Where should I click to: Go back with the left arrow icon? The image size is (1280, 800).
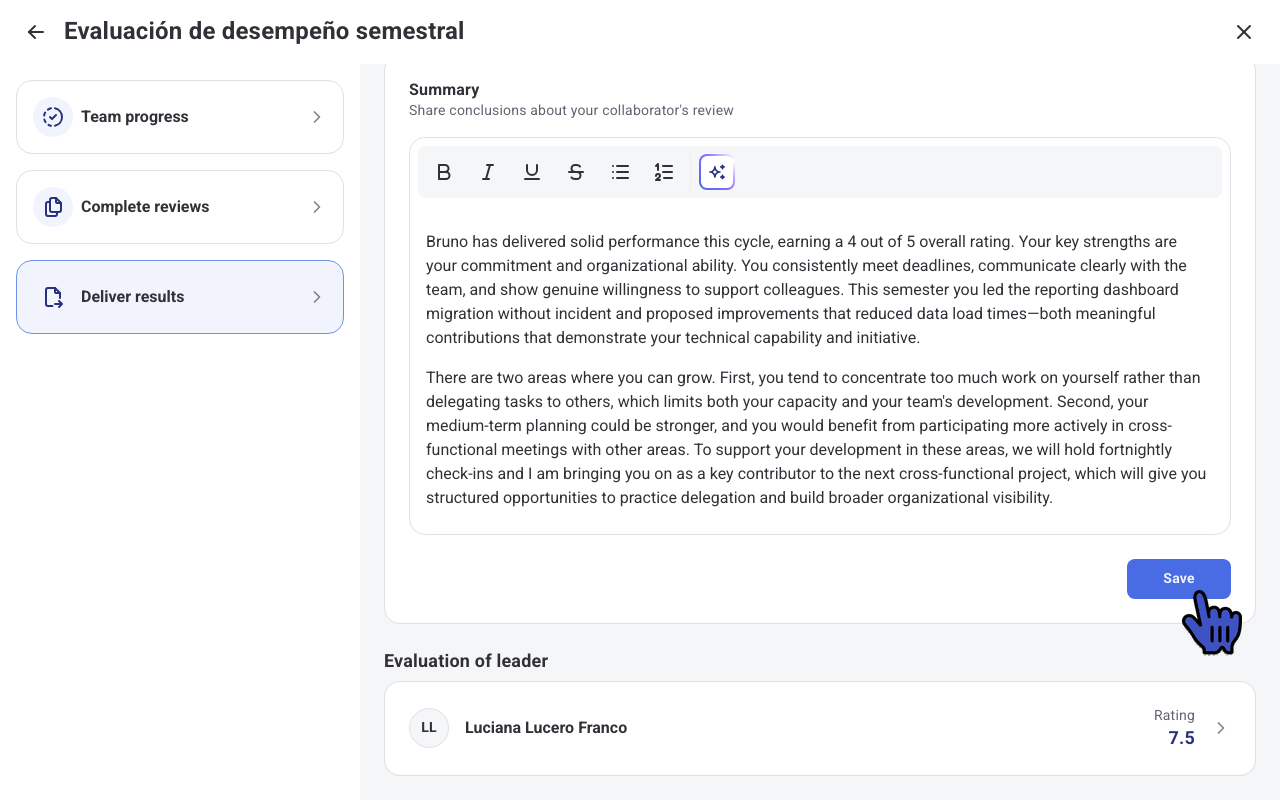coord(36,32)
